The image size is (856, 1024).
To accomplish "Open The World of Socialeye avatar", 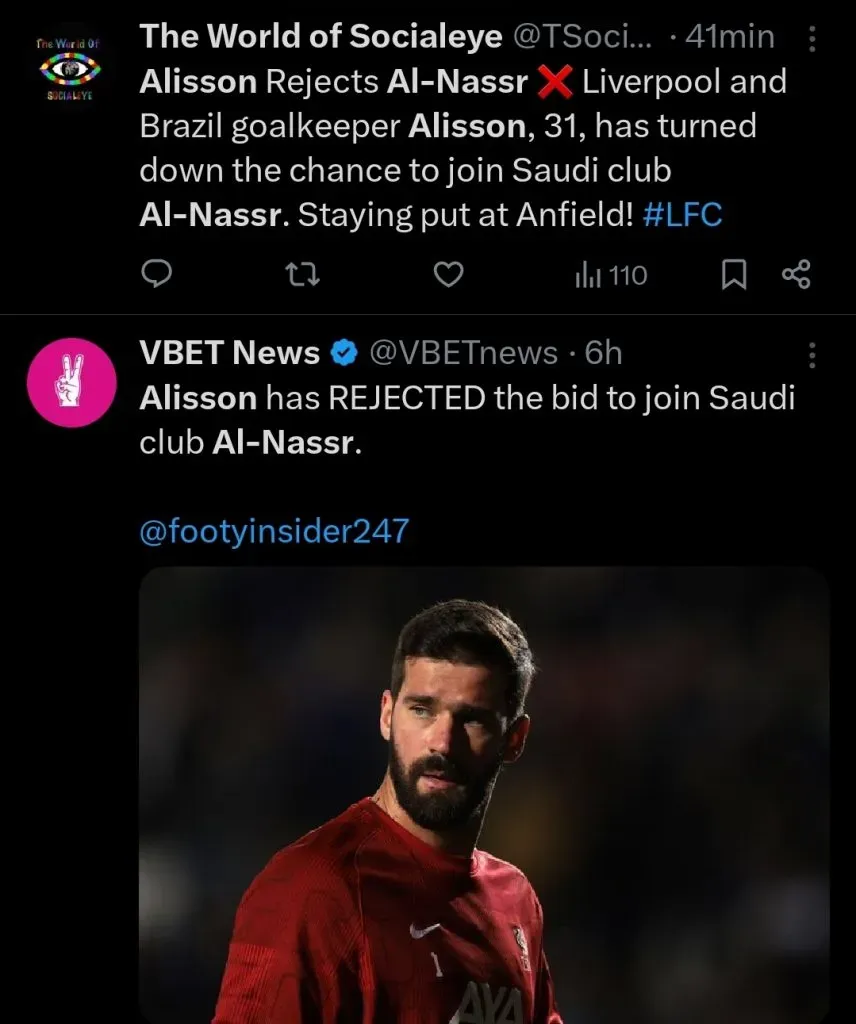I will click(68, 68).
